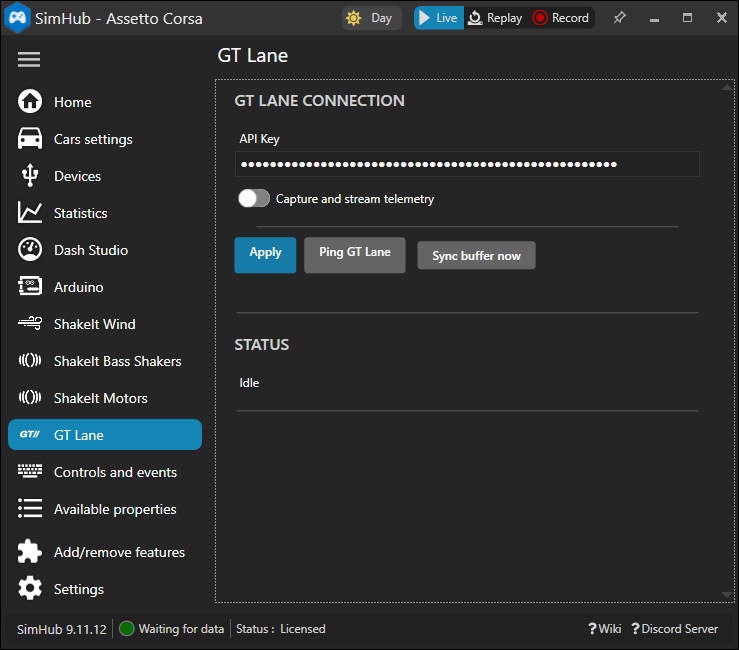The image size is (739, 650).
Task: Open Available properties label
Action: (x=115, y=510)
